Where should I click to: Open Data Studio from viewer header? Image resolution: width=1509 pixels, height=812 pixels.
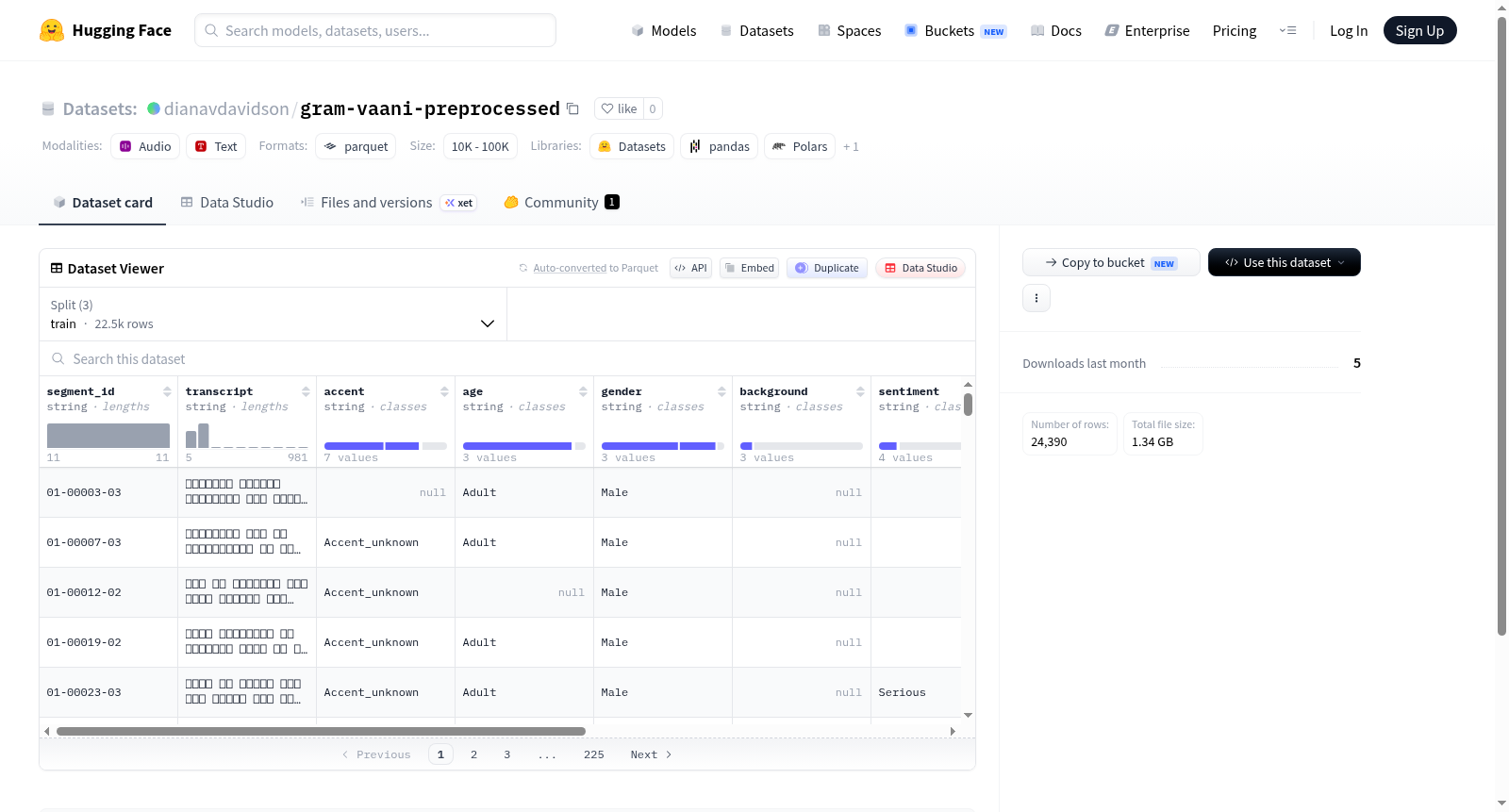920,268
